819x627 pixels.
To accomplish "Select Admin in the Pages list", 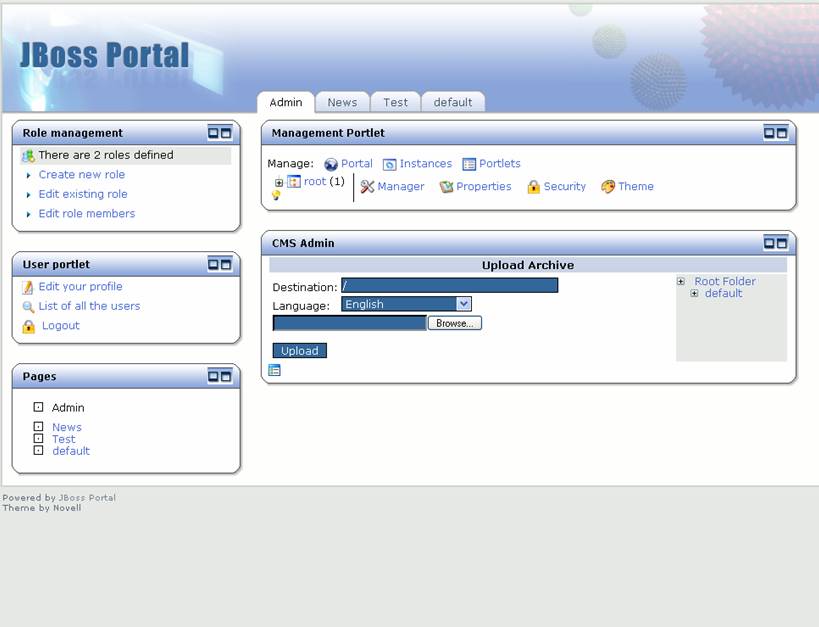I will [x=68, y=408].
